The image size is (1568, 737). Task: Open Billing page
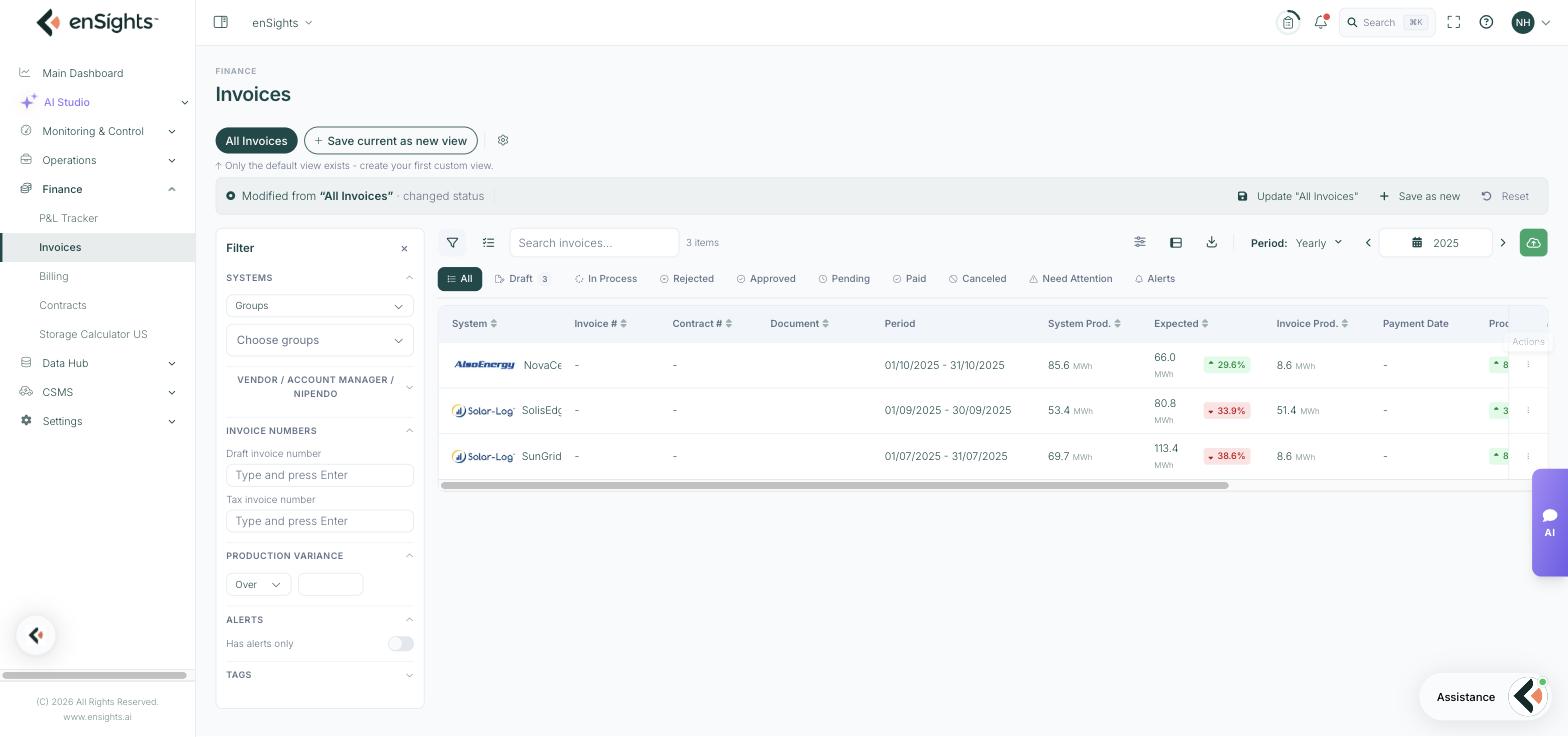pos(54,276)
